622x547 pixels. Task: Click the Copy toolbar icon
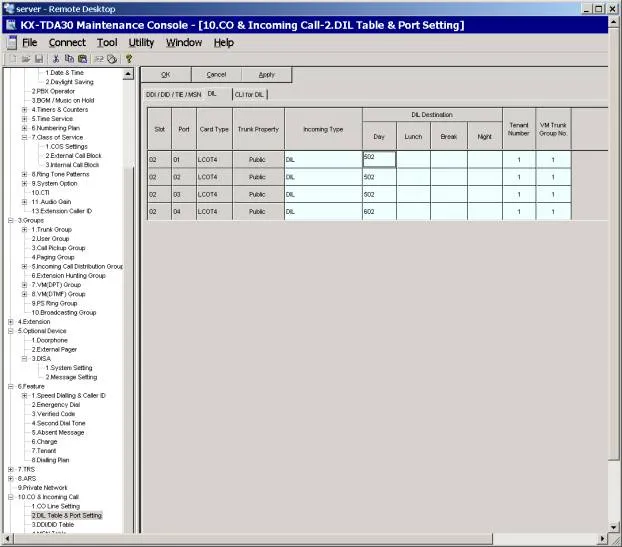point(69,59)
